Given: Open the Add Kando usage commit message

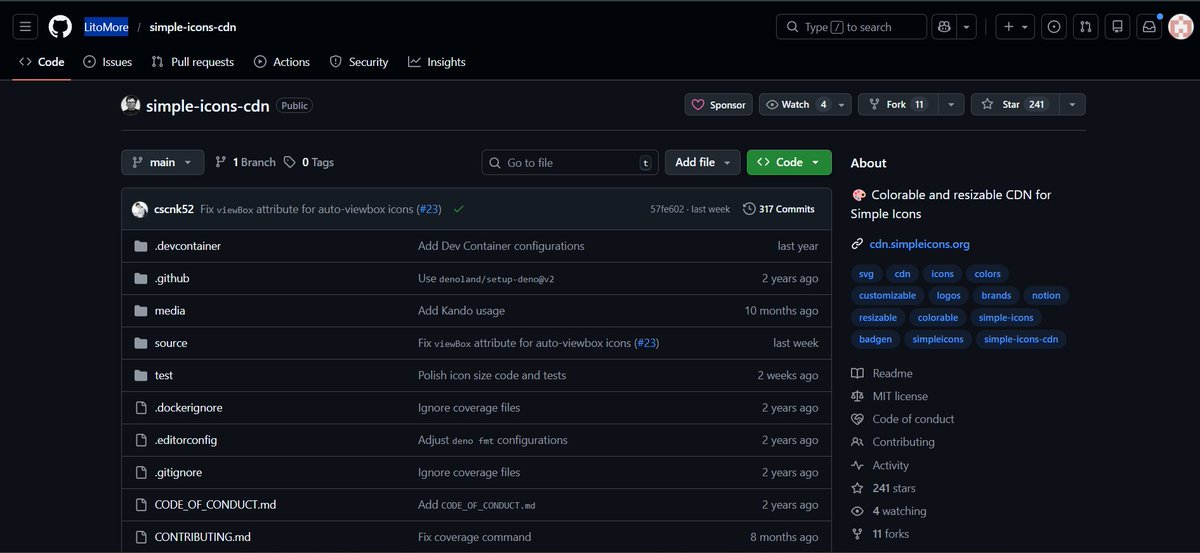Looking at the screenshot, I should 461,311.
